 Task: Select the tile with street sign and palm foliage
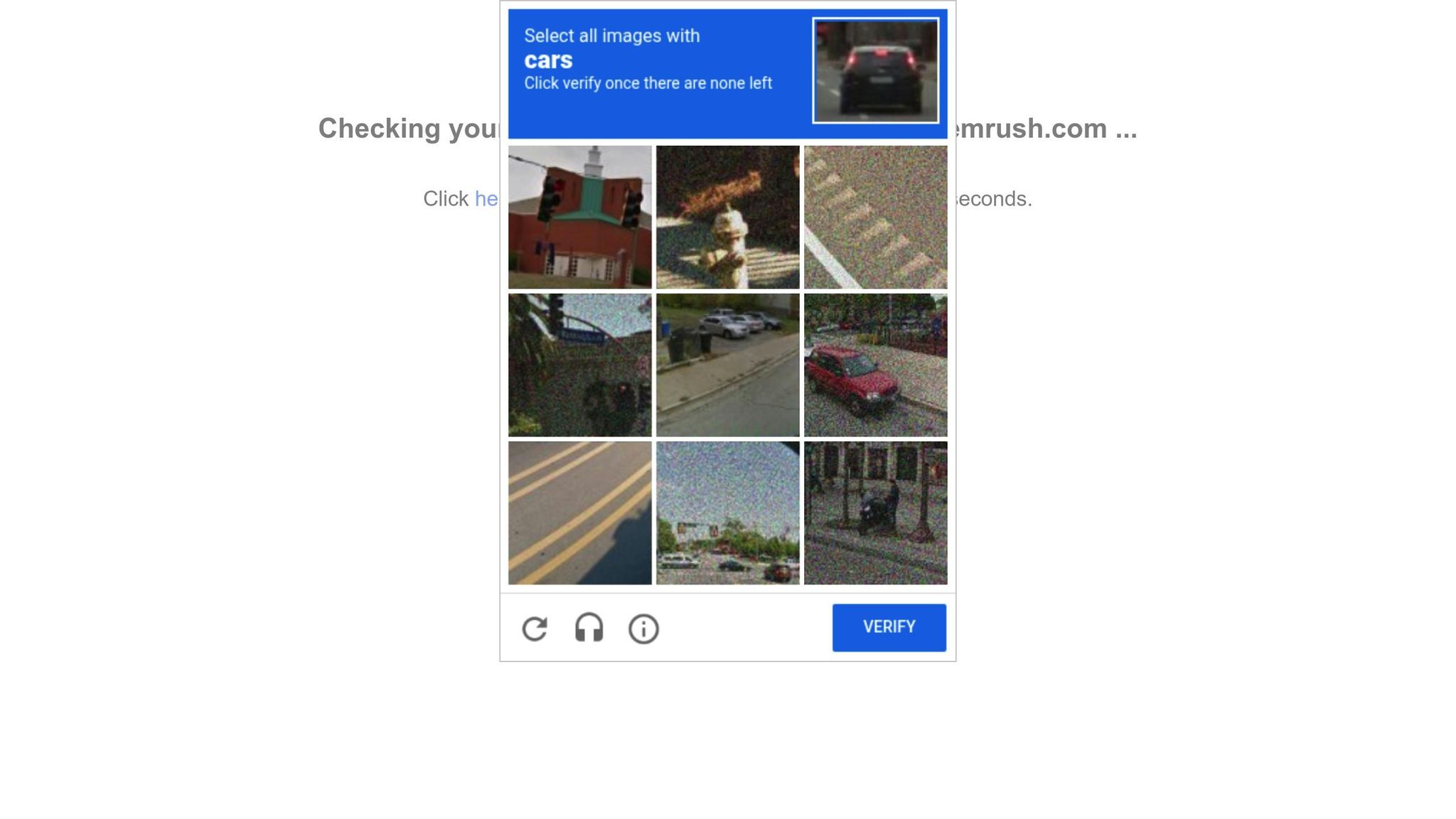(x=580, y=365)
